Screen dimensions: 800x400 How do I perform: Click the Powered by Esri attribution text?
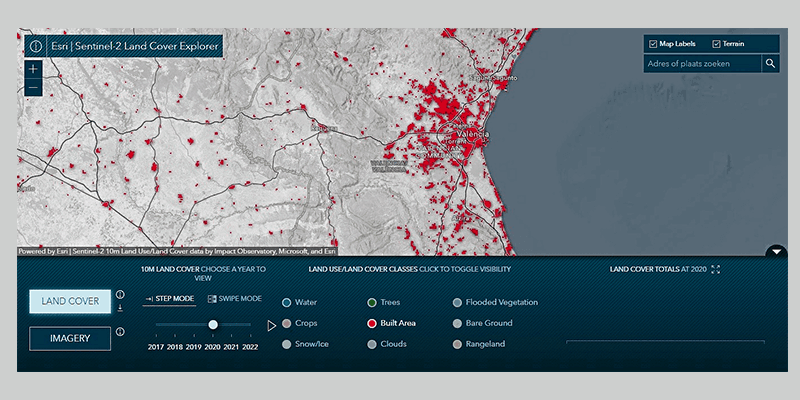pyautogui.click(x=177, y=252)
